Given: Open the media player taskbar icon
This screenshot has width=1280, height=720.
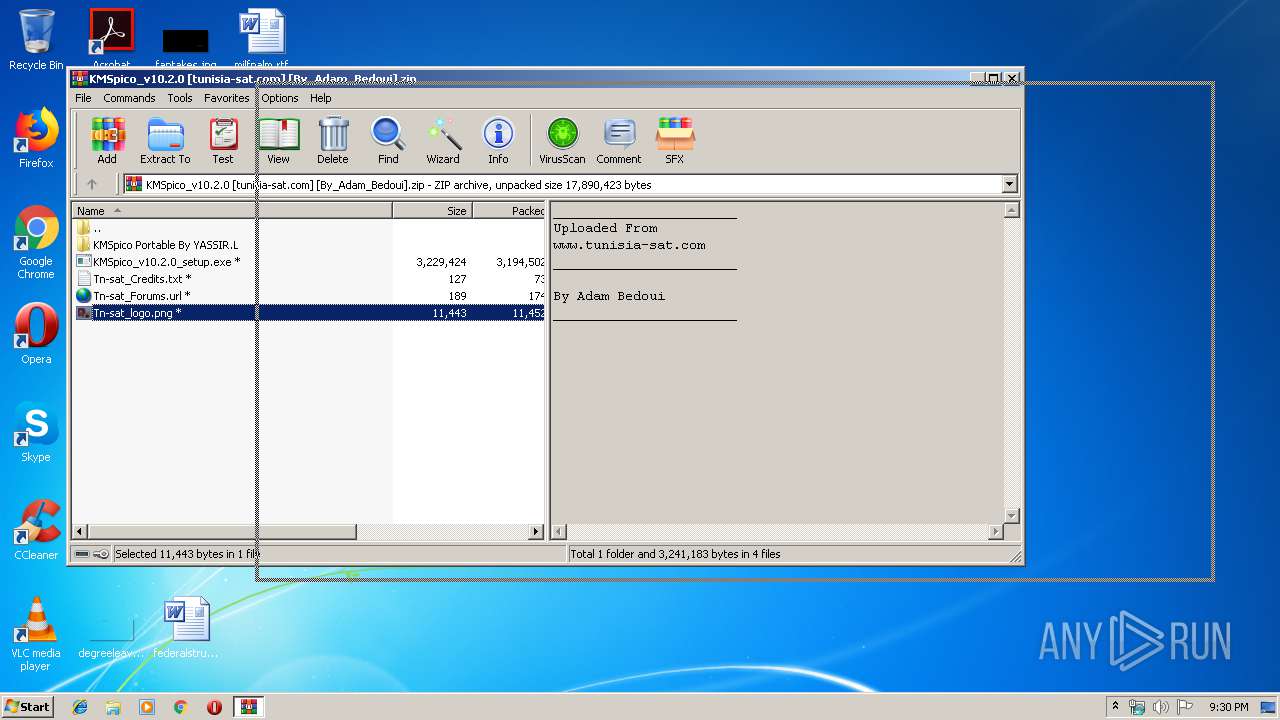Looking at the screenshot, I should coord(147,707).
